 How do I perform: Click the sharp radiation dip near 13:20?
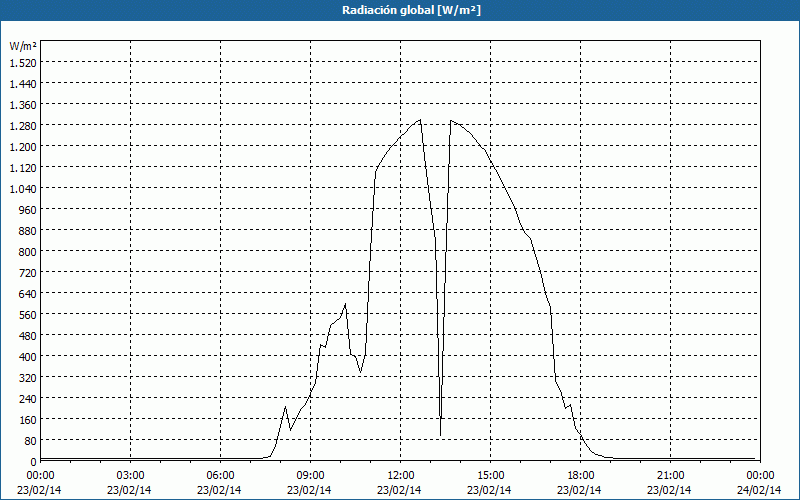point(440,435)
